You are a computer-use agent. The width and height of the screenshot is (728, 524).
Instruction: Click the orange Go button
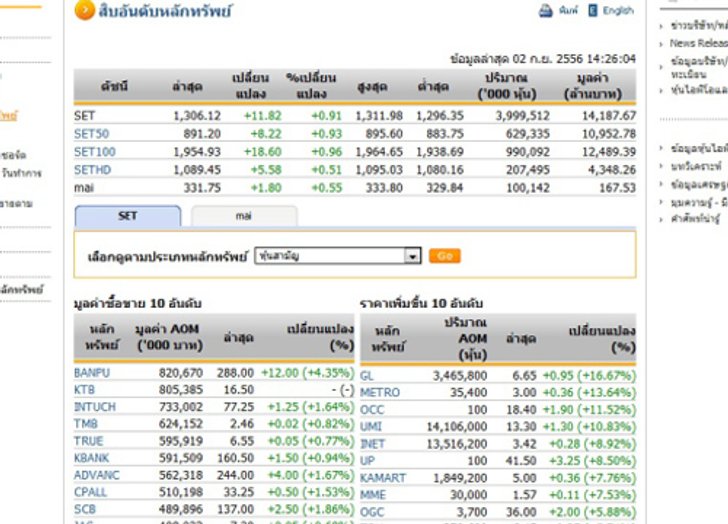(444, 256)
